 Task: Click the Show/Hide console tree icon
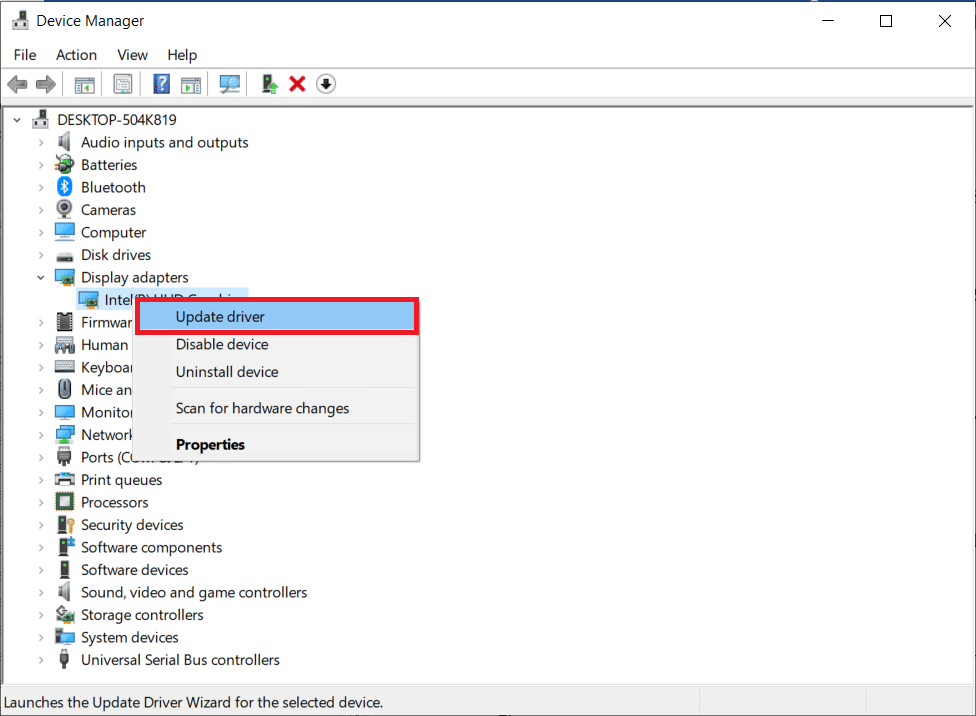85,84
